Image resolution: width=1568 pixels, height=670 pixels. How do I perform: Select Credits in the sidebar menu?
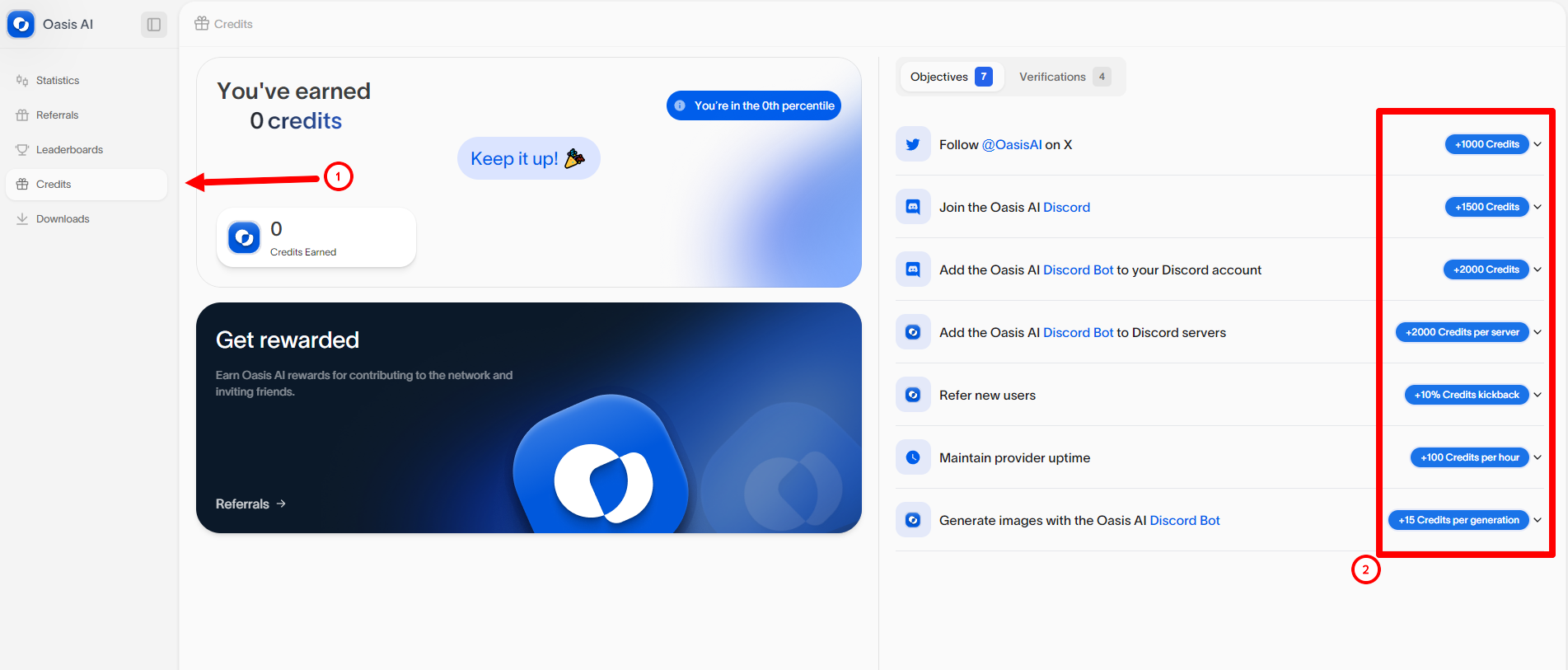click(x=54, y=185)
